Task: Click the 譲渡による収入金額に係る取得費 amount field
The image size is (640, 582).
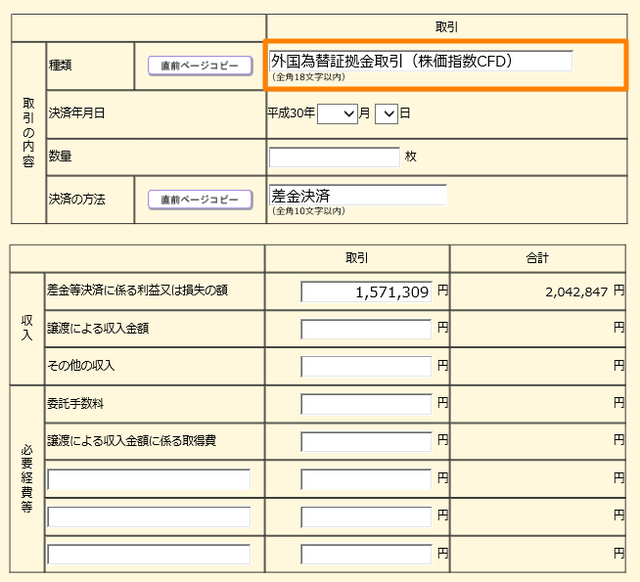Action: (366, 442)
